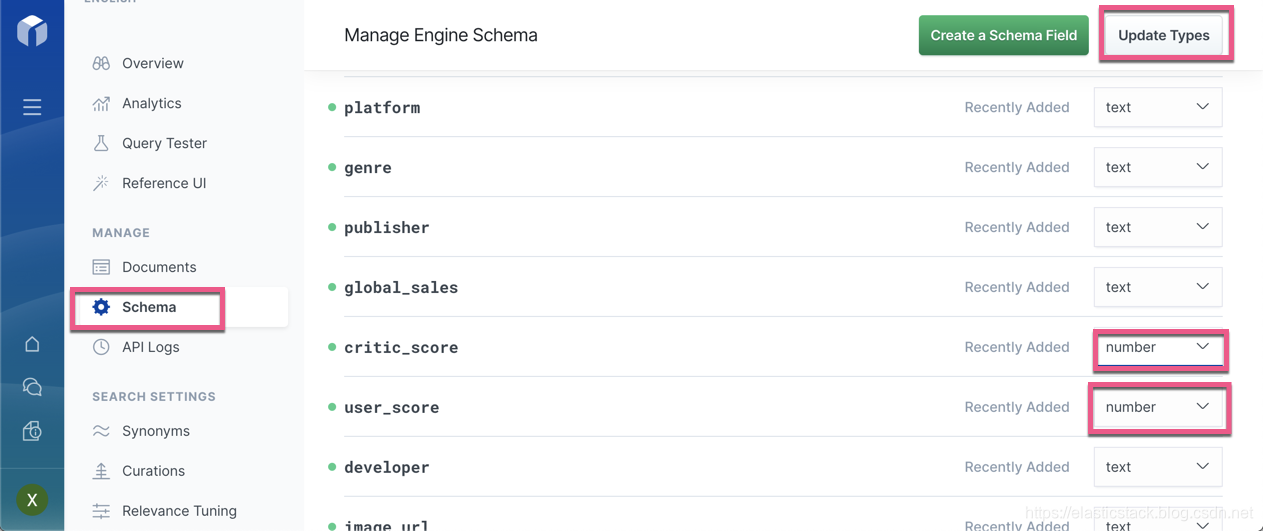Click the Elastic App Search logo
The width and height of the screenshot is (1263, 531).
pos(32,30)
